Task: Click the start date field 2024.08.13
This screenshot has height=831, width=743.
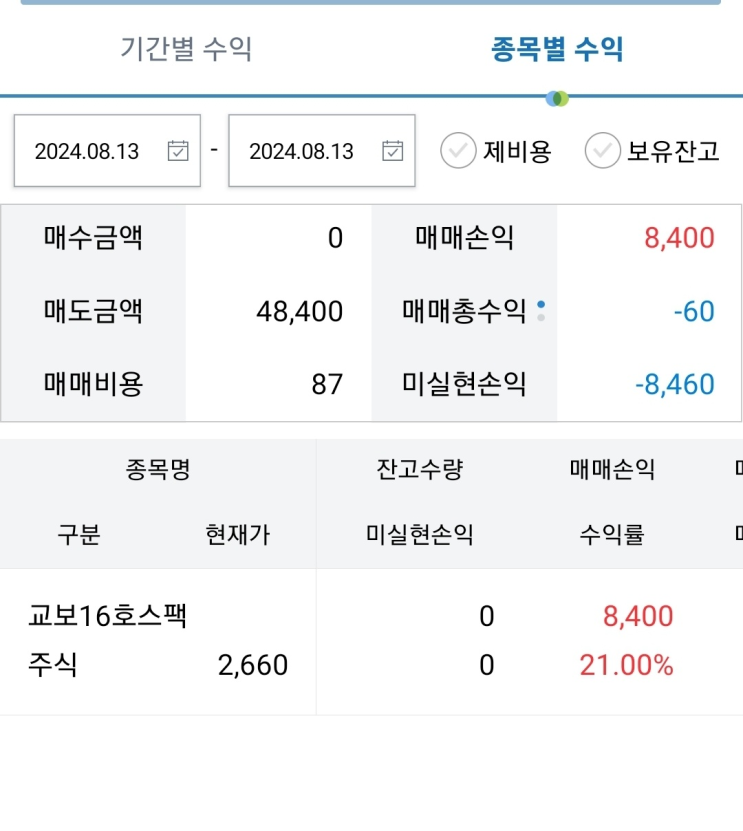Action: (87, 151)
